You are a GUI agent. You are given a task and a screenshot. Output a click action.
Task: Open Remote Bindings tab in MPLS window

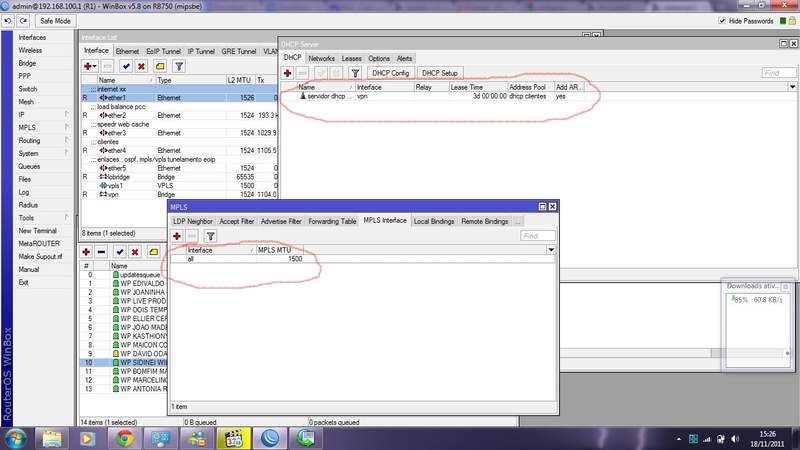click(485, 221)
